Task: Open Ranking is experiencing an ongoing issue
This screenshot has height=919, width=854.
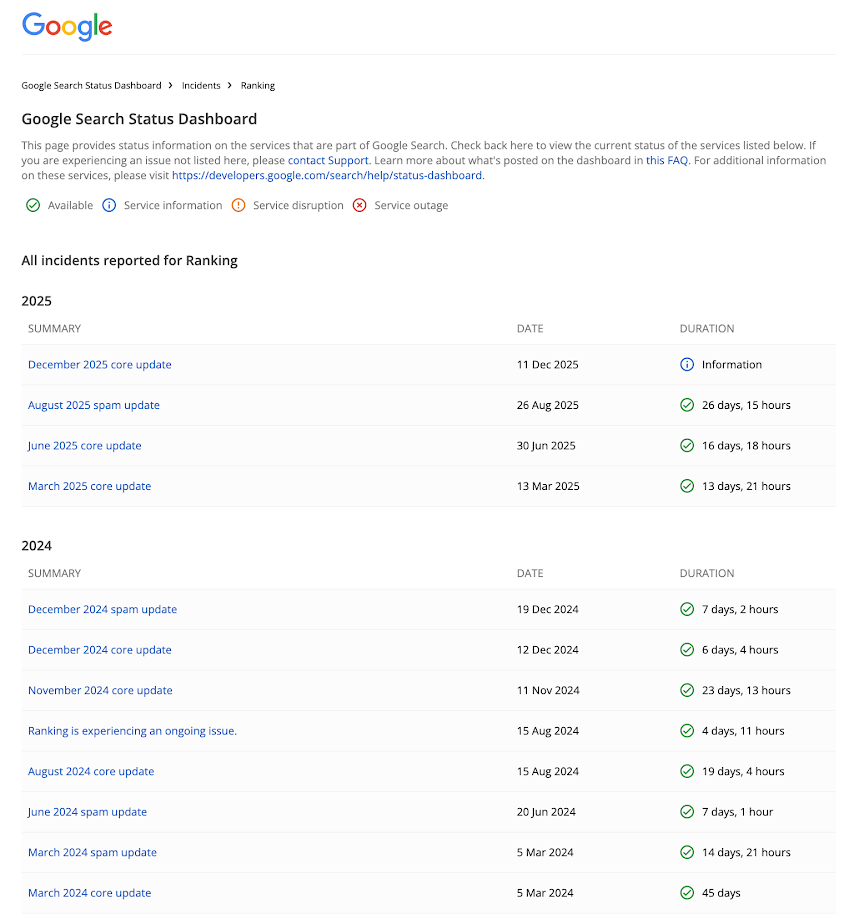Action: [x=132, y=731]
